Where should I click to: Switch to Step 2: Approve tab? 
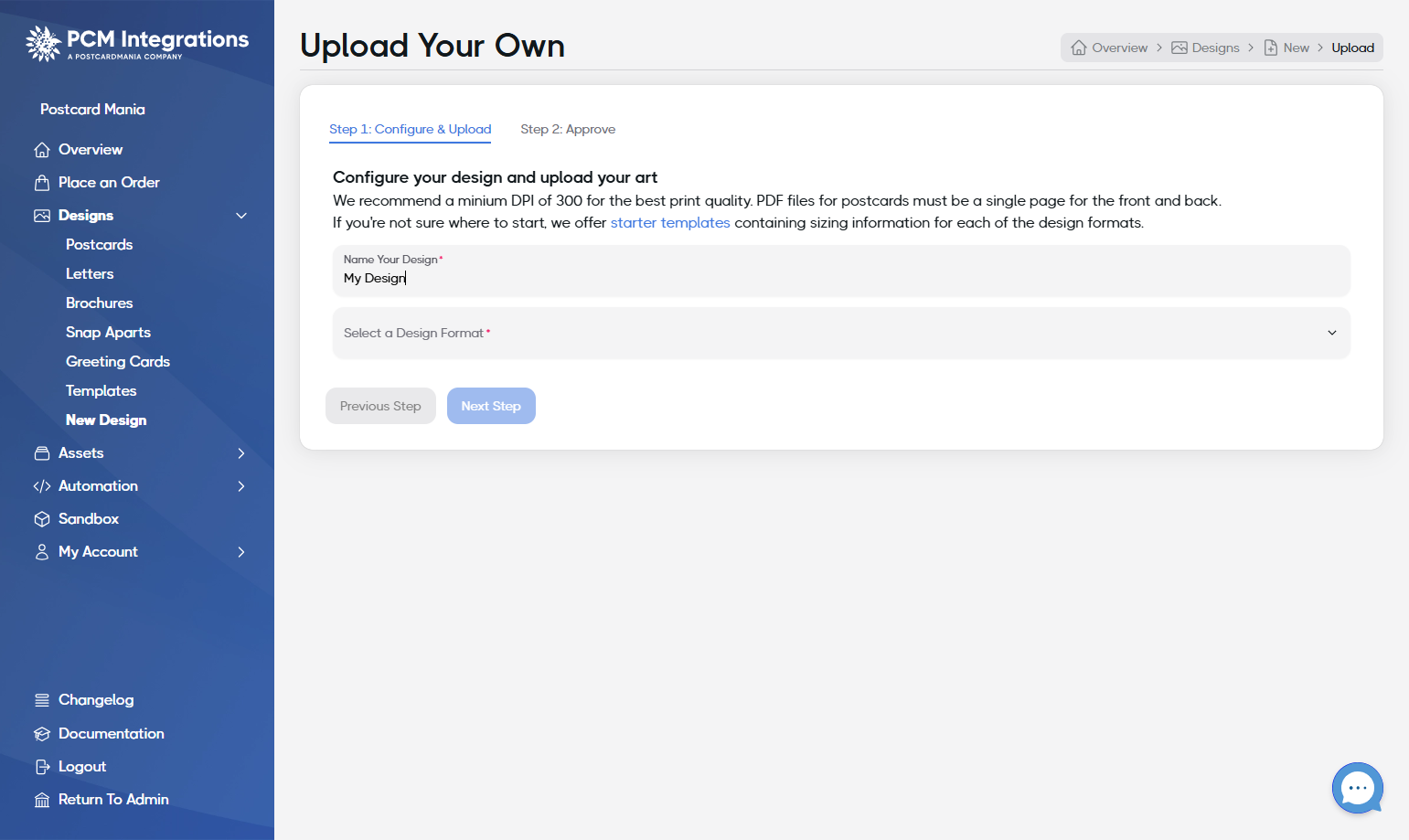coord(568,129)
